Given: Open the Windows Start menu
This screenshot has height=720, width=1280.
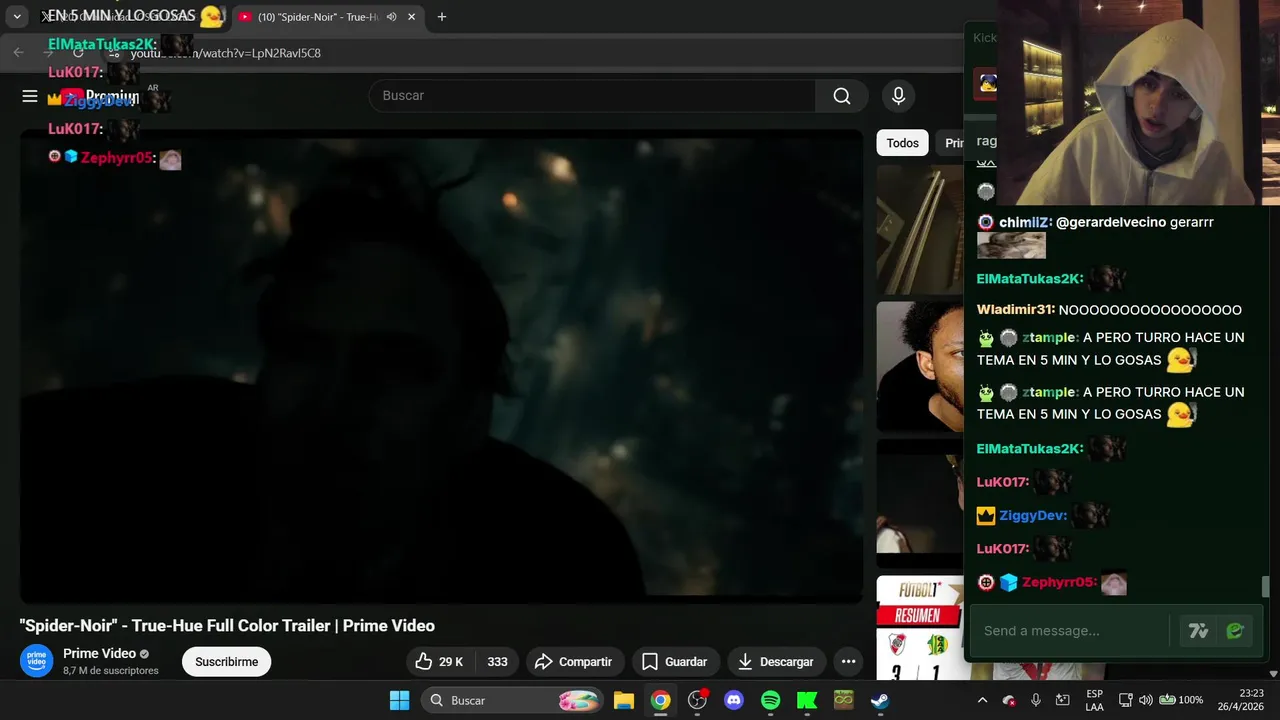Looking at the screenshot, I should coord(399,700).
